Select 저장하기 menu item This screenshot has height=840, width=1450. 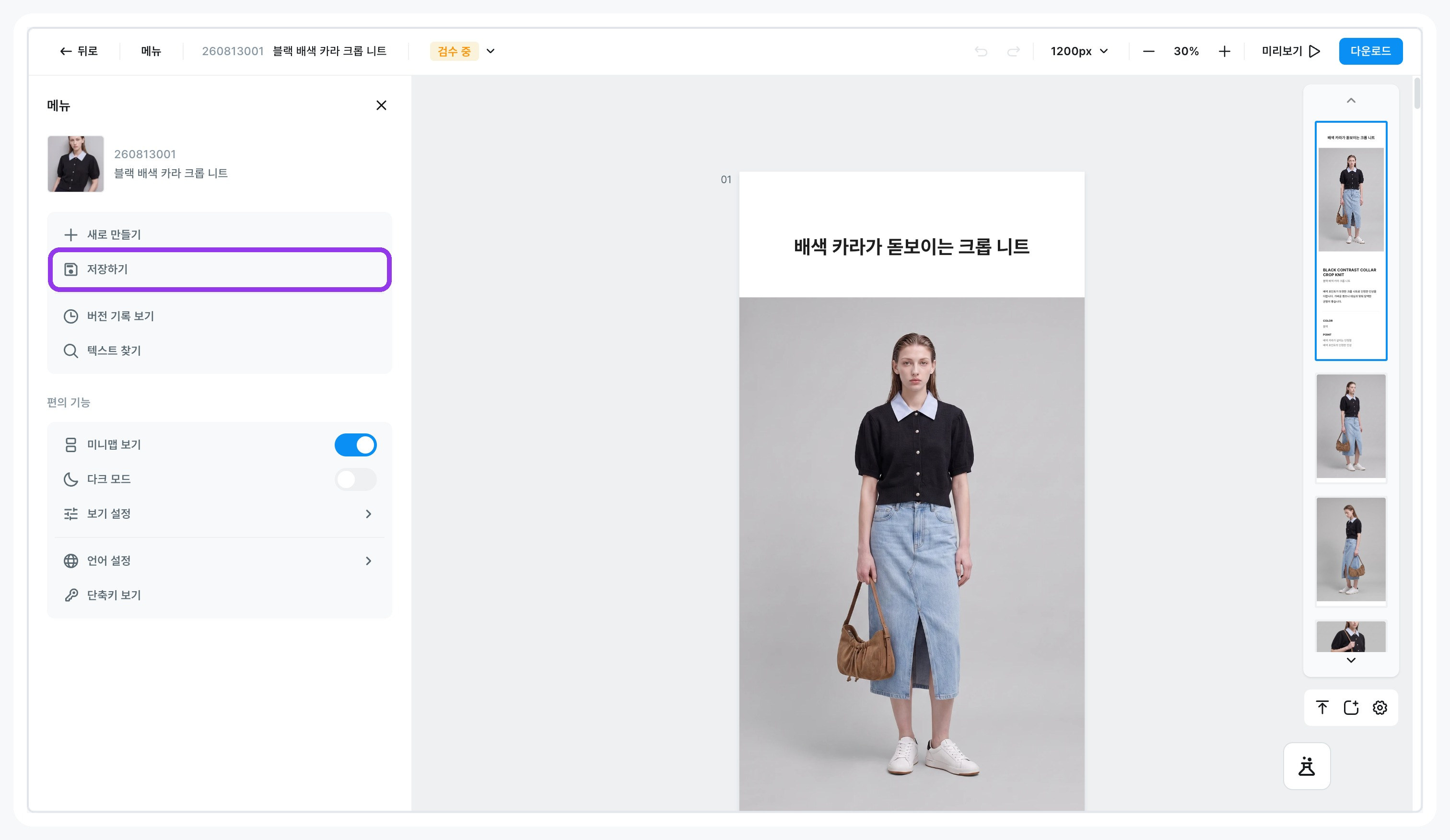[219, 269]
